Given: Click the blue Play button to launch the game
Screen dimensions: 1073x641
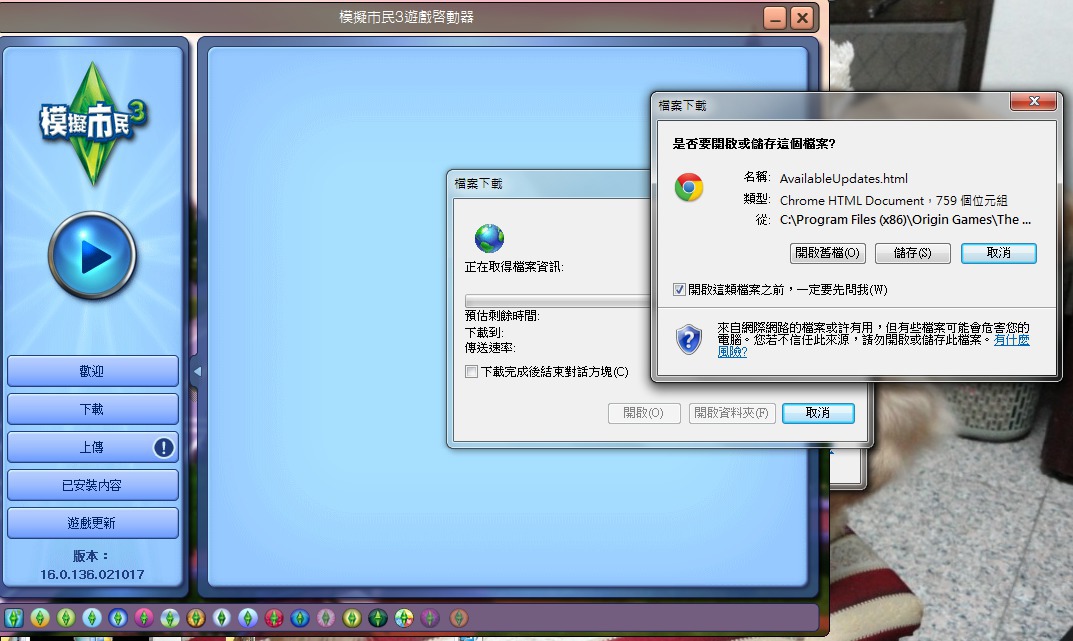Looking at the screenshot, I should pos(92,256).
